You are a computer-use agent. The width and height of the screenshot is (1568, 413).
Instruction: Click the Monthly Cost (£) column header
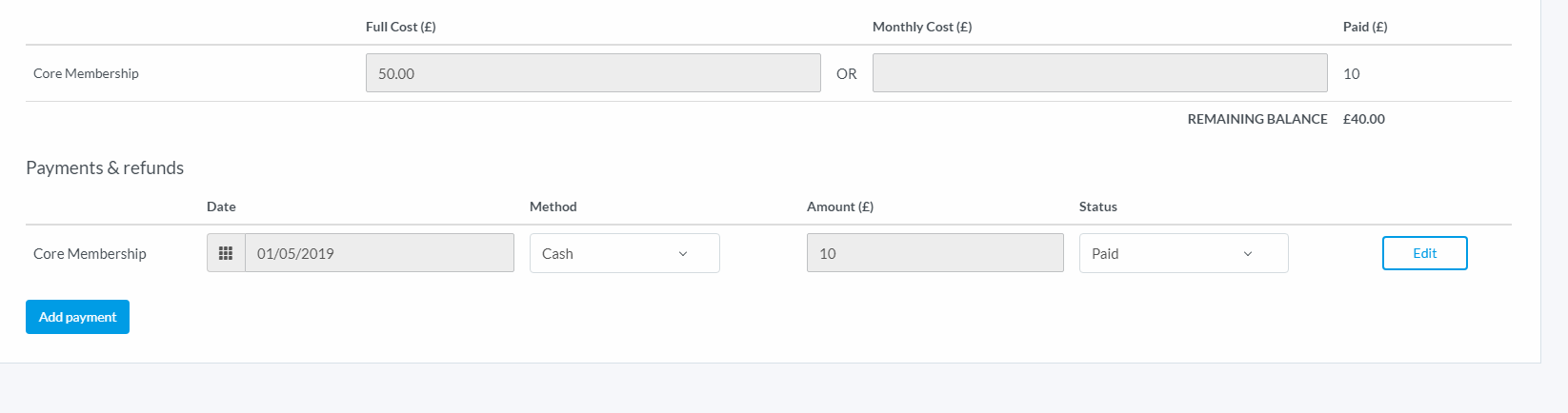pos(922,27)
